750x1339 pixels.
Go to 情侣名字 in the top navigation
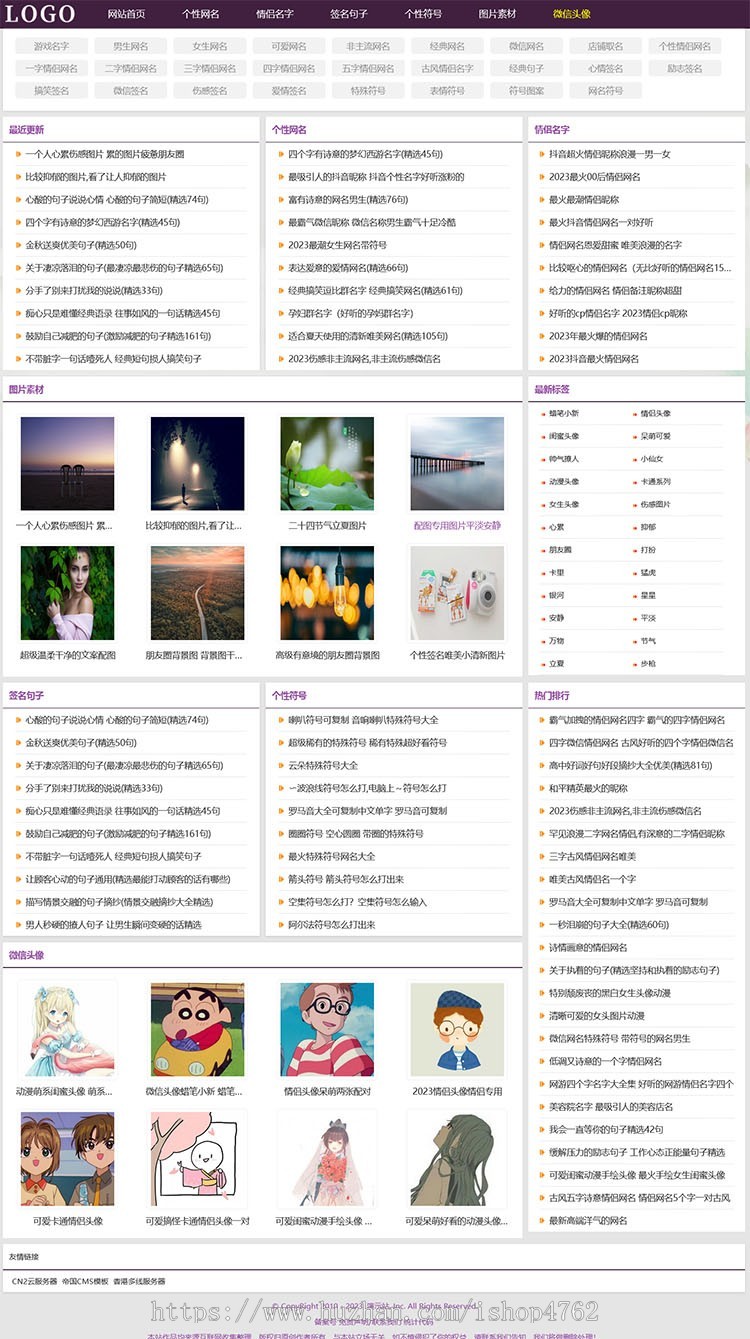pyautogui.click(x=275, y=14)
